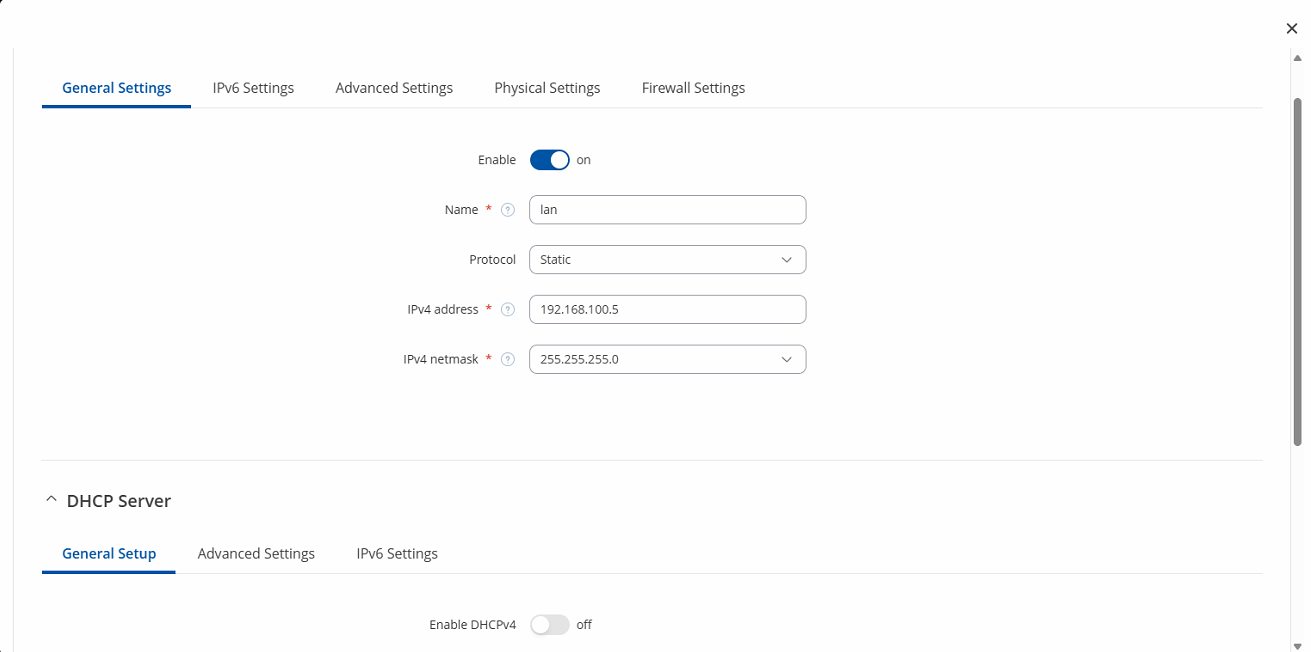Switch to the Advanced Settings tab
This screenshot has width=1311, height=652.
click(x=394, y=87)
